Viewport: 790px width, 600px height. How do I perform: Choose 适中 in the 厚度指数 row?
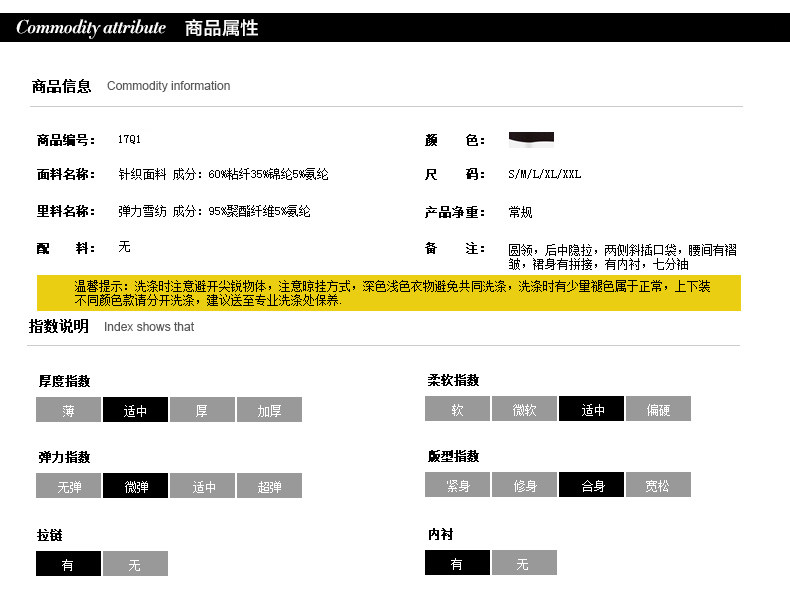point(135,410)
